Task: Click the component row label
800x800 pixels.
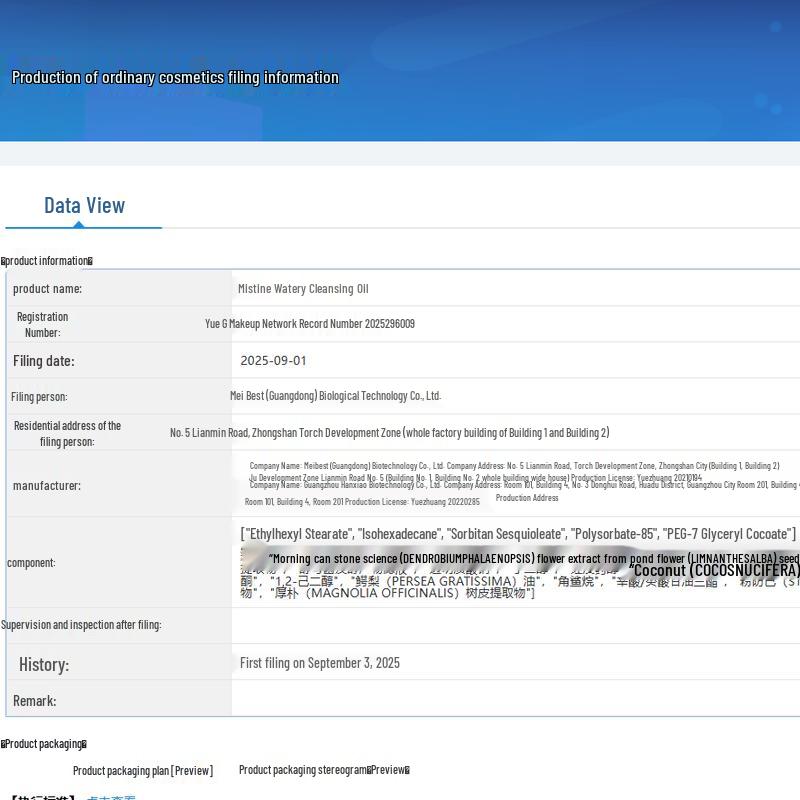Action: click(31, 563)
